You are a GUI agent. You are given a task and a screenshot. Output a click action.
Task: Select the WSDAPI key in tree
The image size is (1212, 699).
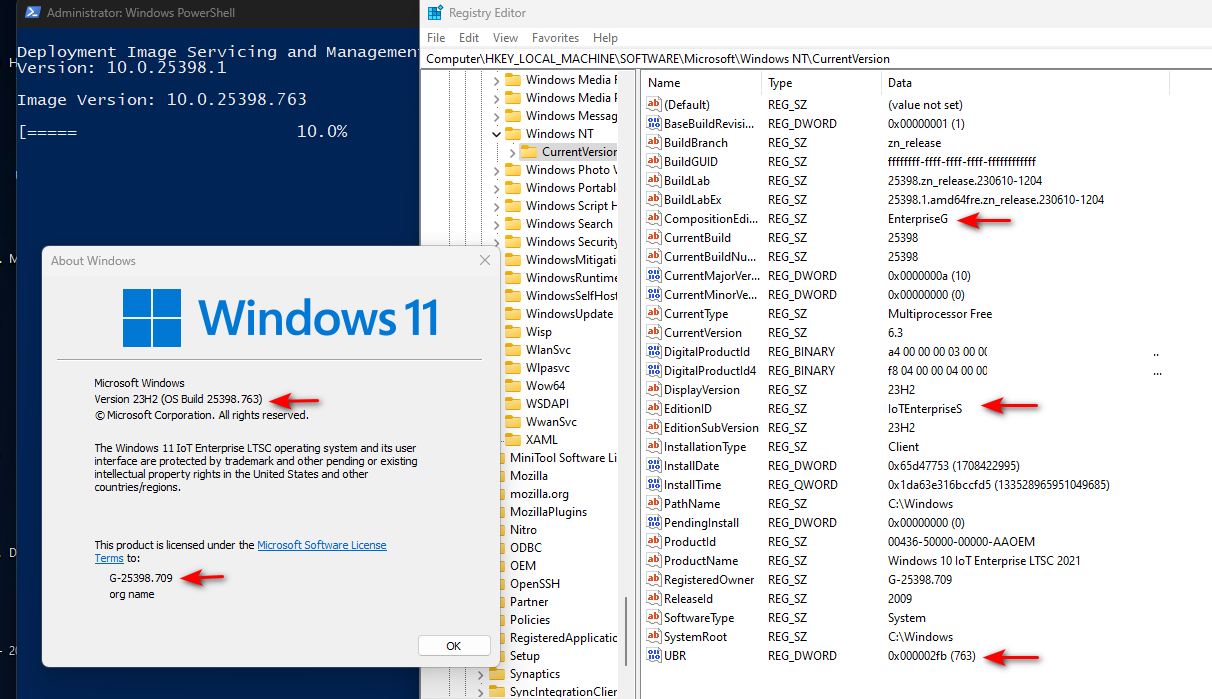[x=547, y=404]
